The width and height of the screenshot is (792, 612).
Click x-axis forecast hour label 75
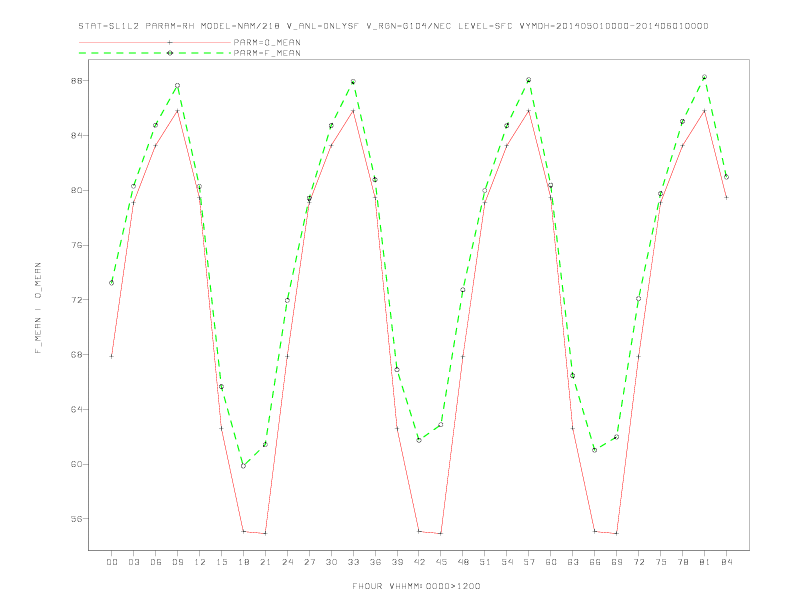pos(661,562)
